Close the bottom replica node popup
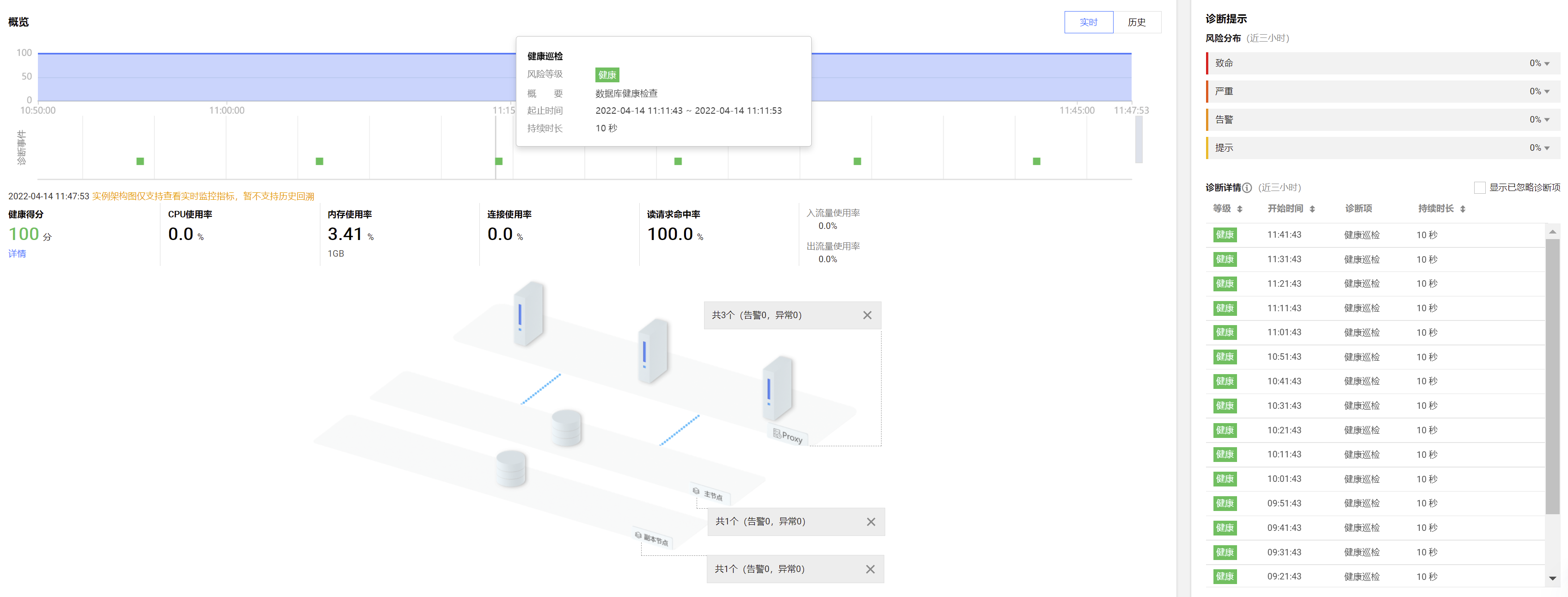 click(870, 569)
